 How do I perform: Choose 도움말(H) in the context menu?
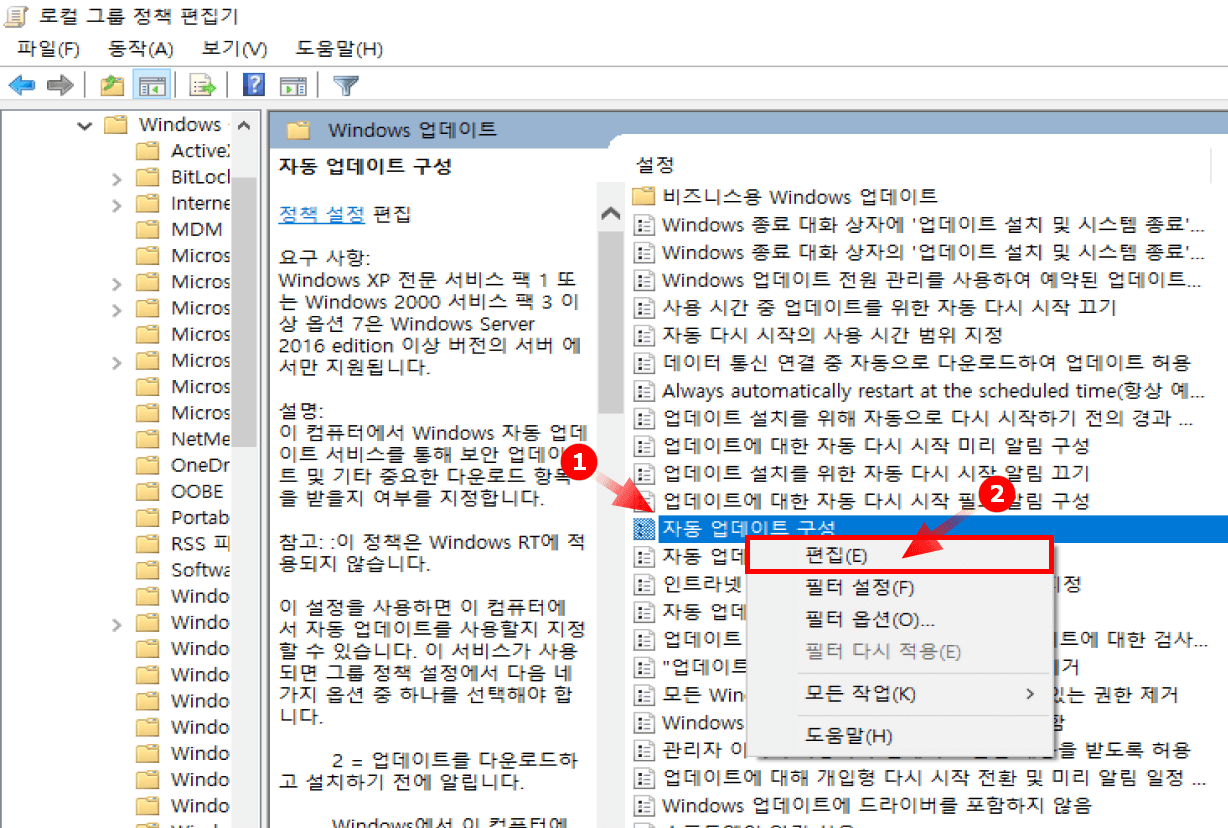pyautogui.click(x=900, y=736)
